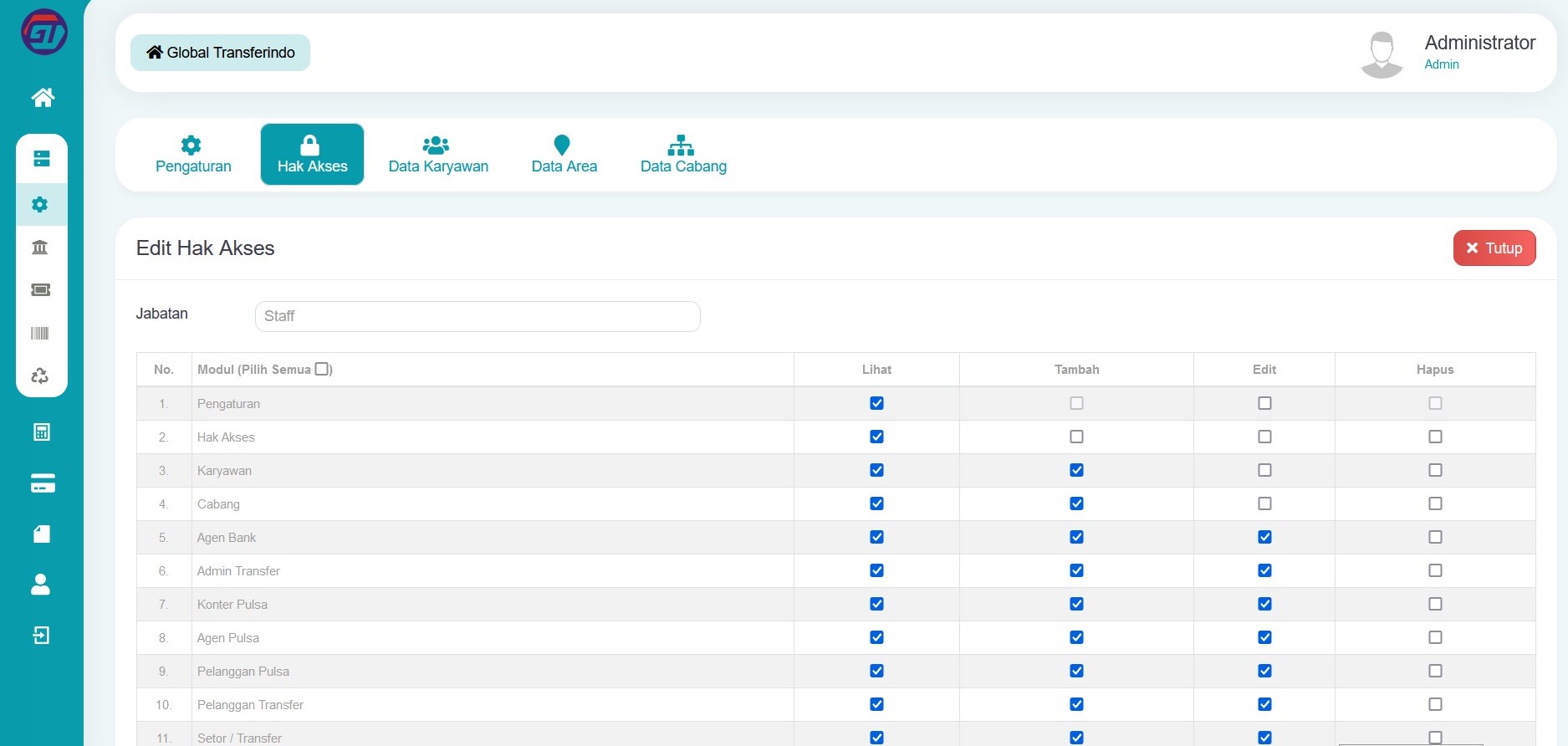1568x746 pixels.
Task: Check Hapus for Pelanggan Transfer
Action: click(x=1435, y=704)
